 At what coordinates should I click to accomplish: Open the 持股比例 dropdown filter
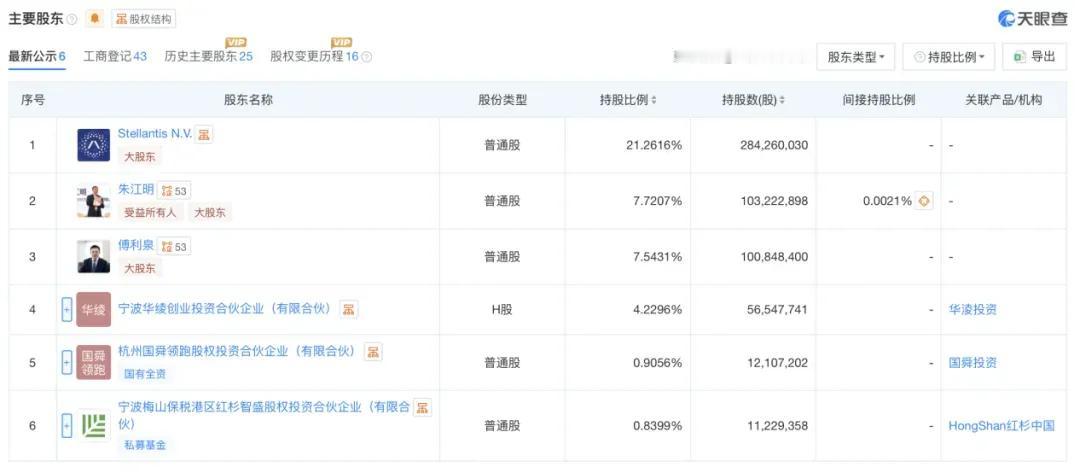coord(948,57)
